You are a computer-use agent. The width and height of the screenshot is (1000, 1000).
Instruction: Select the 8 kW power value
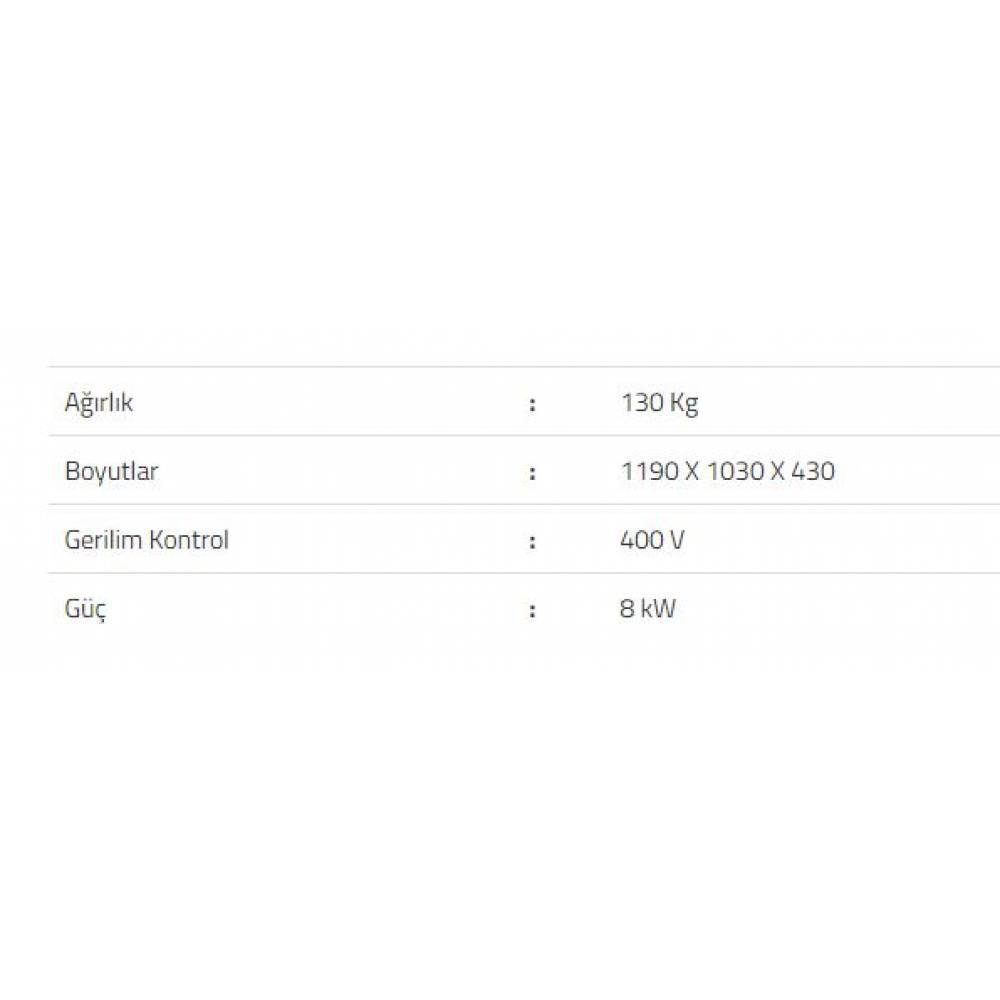647,609
